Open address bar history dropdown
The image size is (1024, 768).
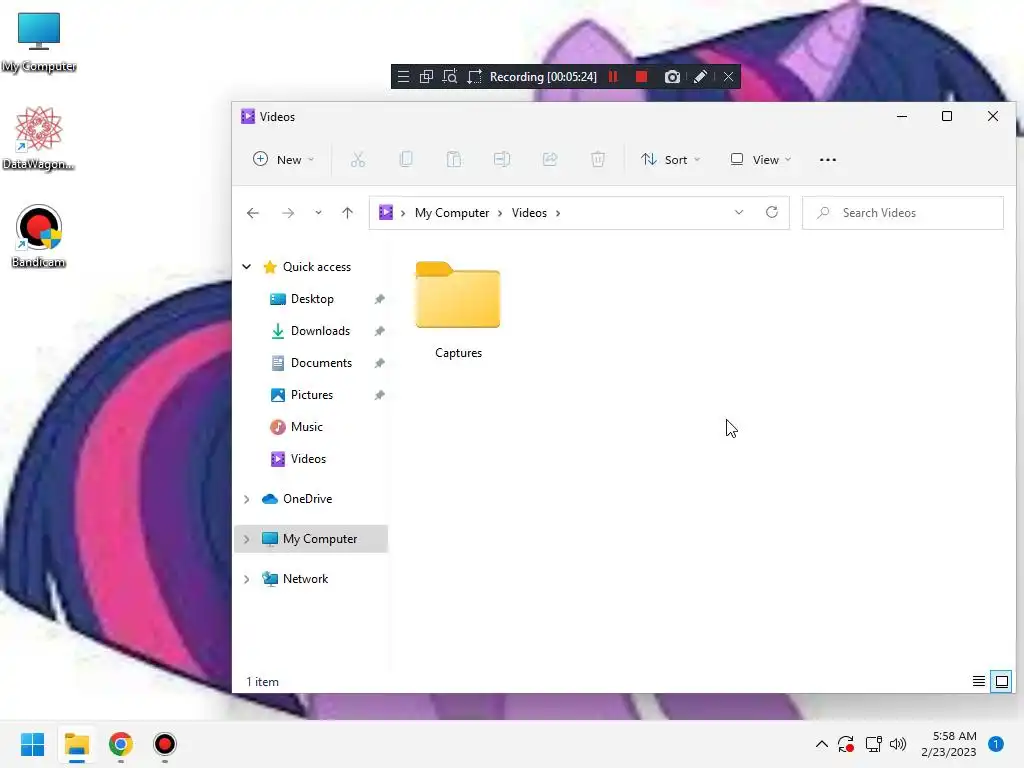click(x=739, y=212)
